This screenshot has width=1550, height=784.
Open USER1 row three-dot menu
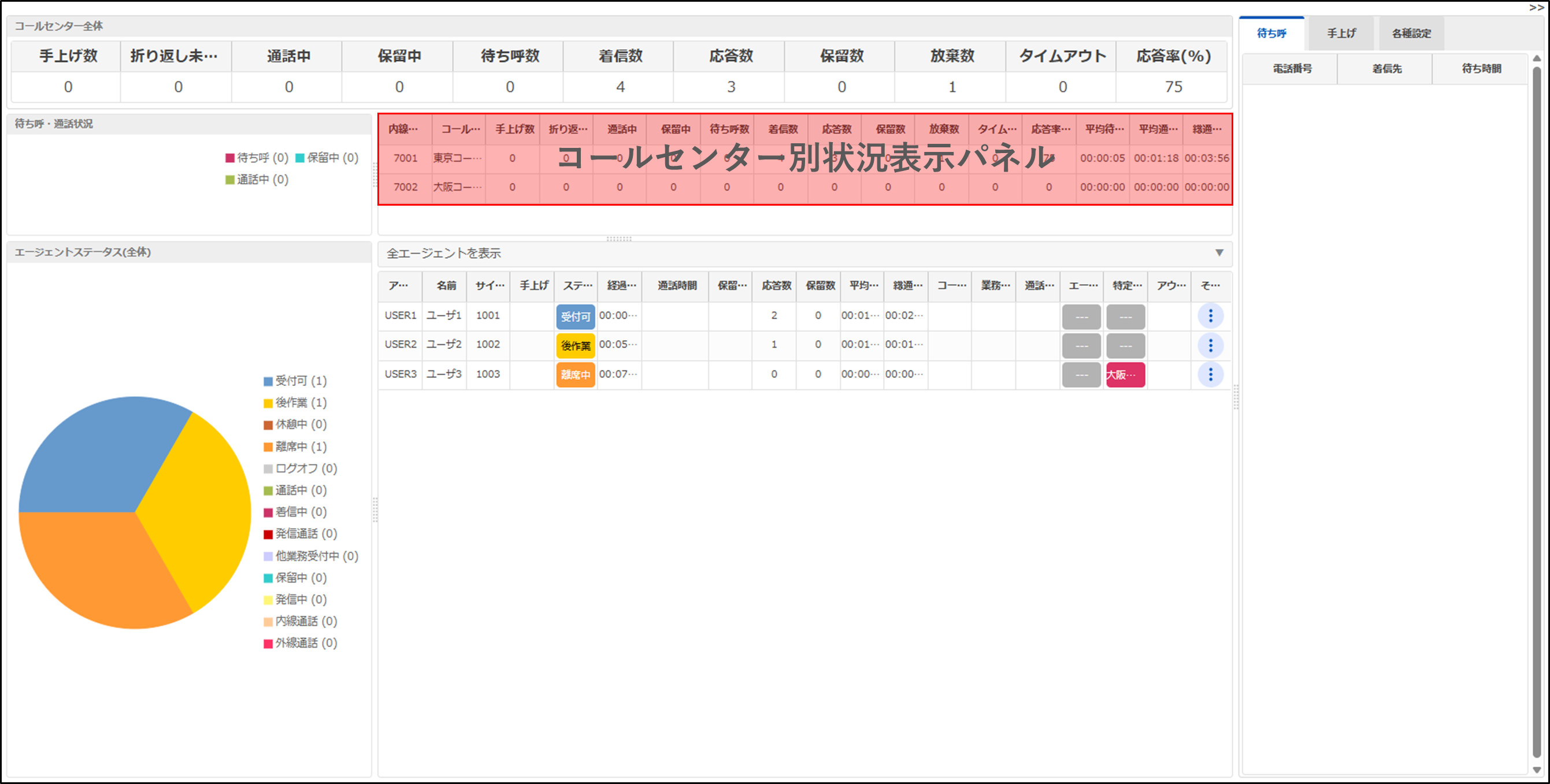[x=1210, y=316]
